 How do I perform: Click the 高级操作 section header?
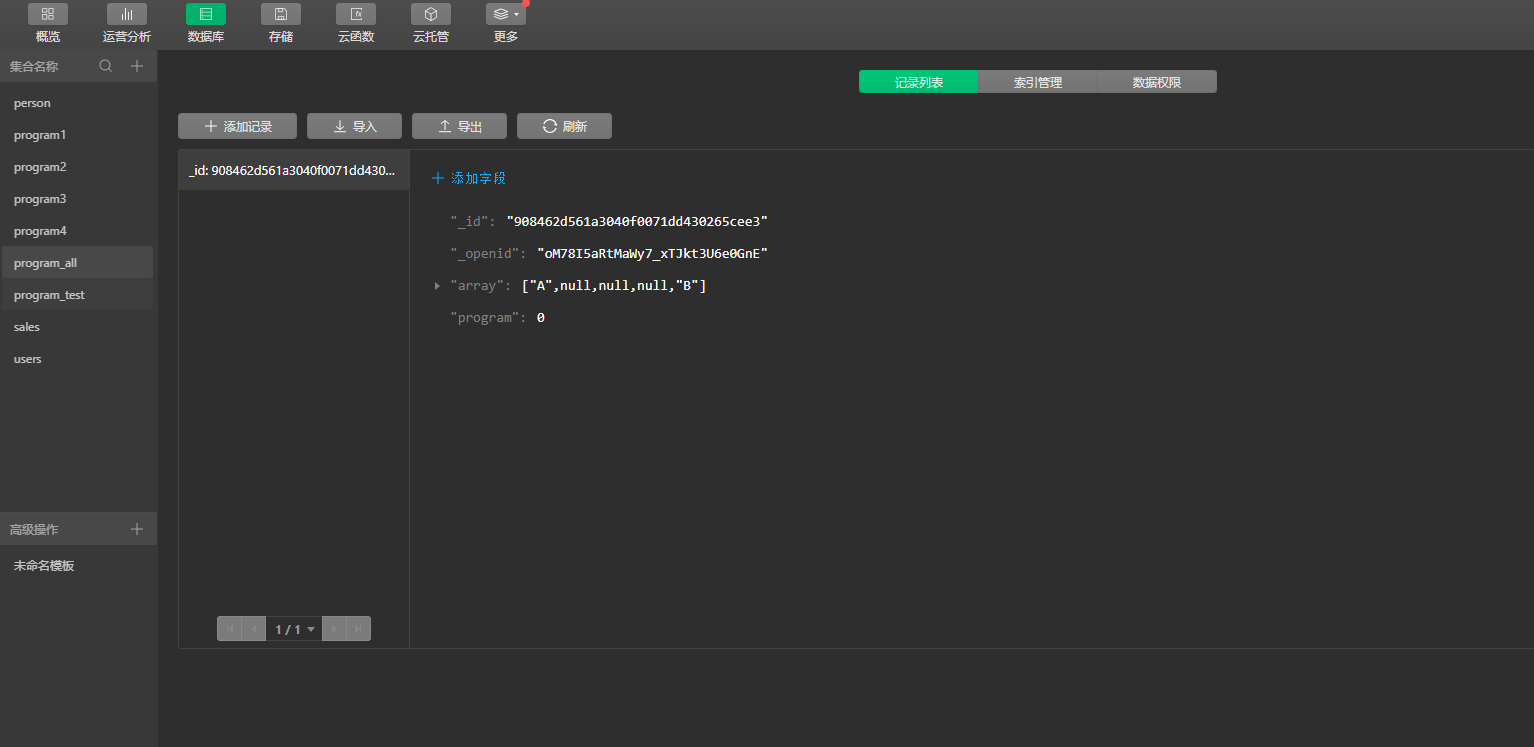pyautogui.click(x=34, y=529)
